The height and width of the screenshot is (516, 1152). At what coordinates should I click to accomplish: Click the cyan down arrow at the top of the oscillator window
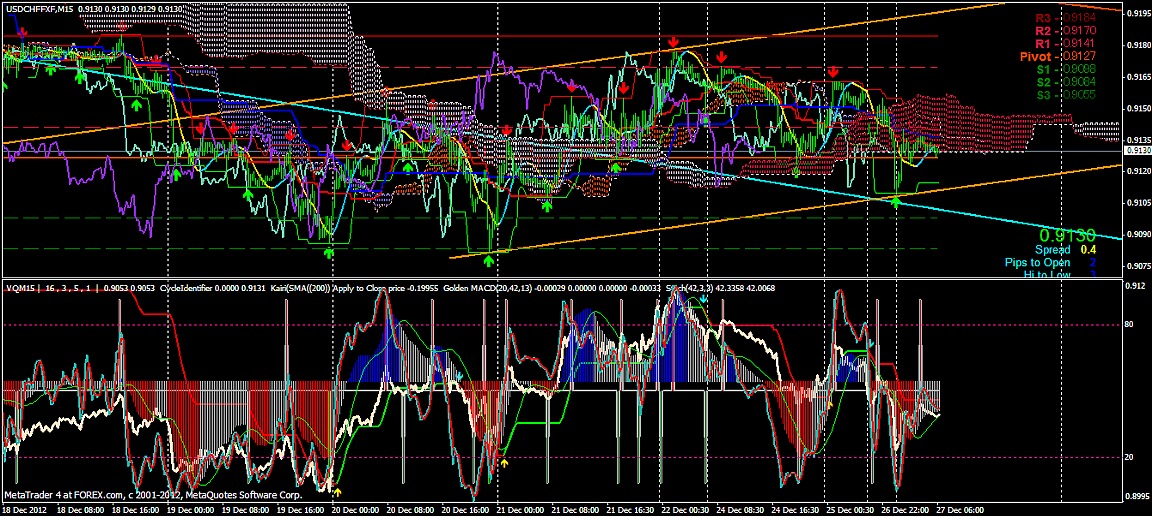click(x=704, y=298)
